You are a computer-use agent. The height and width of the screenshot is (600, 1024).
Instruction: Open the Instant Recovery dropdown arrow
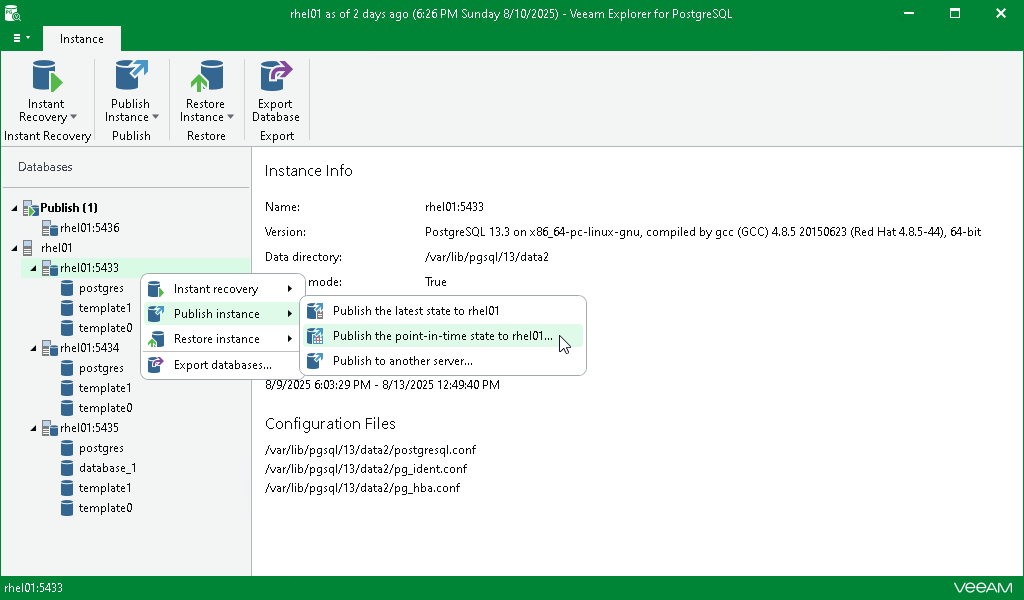[x=74, y=118]
